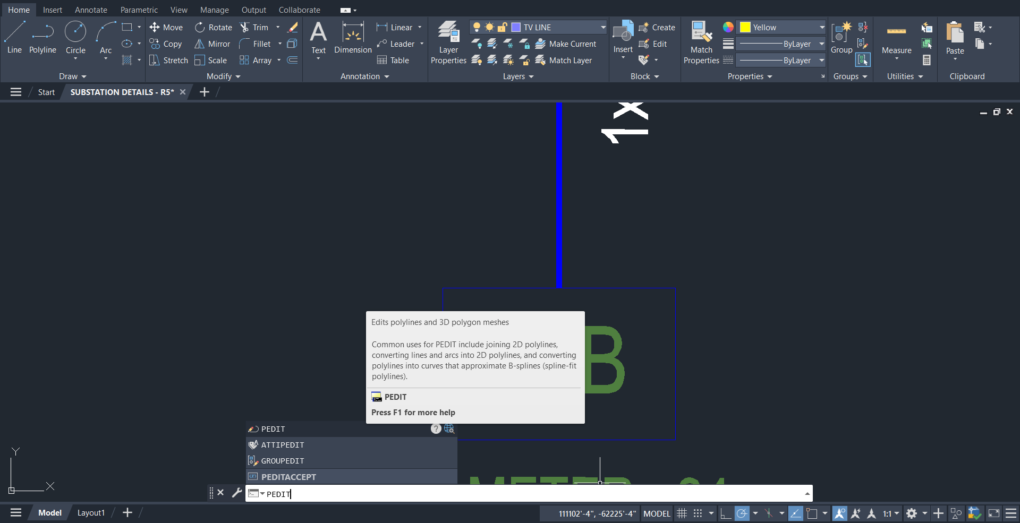Click the Leader tool
Screen dimensions: 1020x523
396,44
